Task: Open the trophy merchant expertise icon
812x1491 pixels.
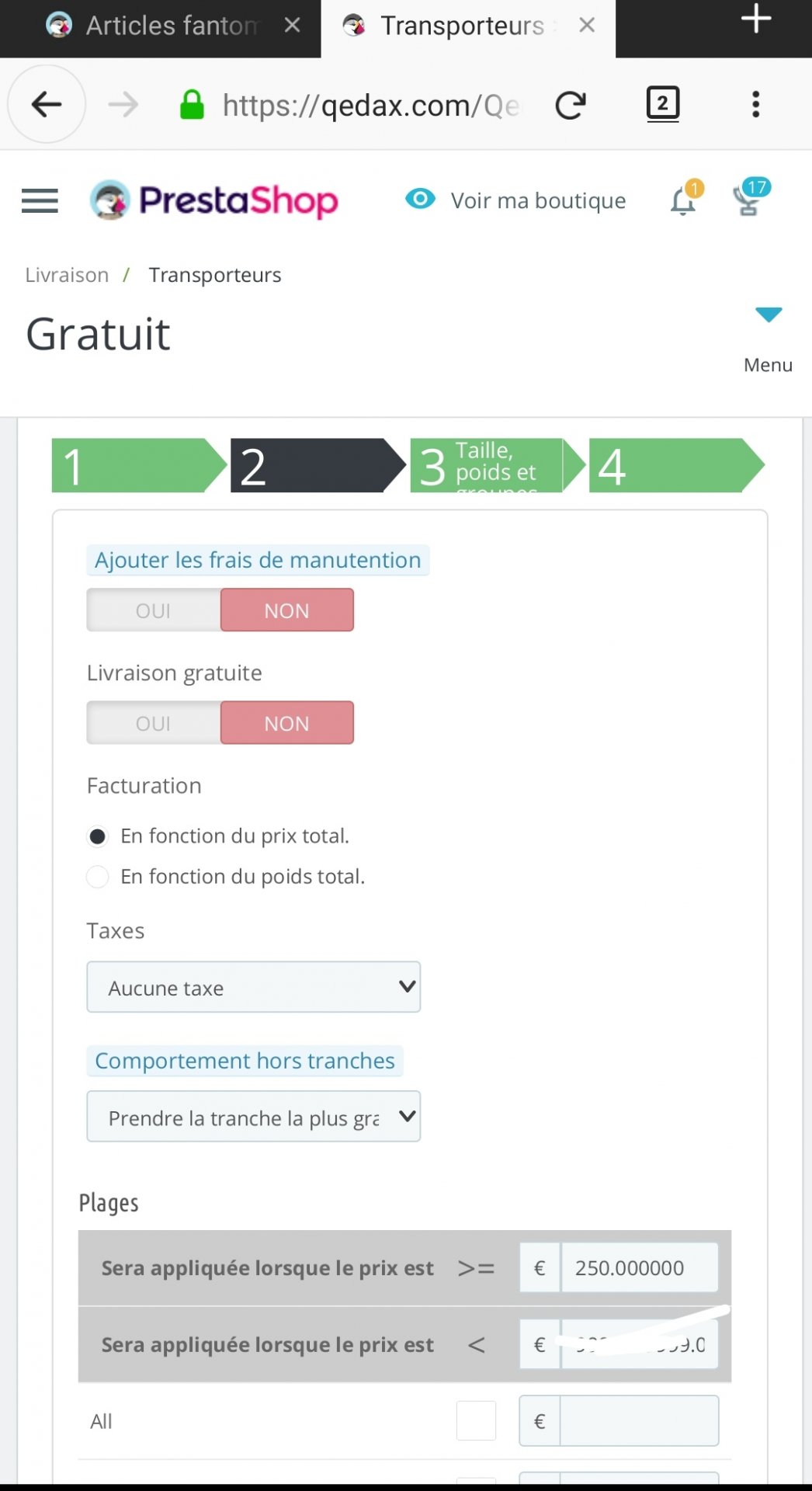Action: click(750, 197)
